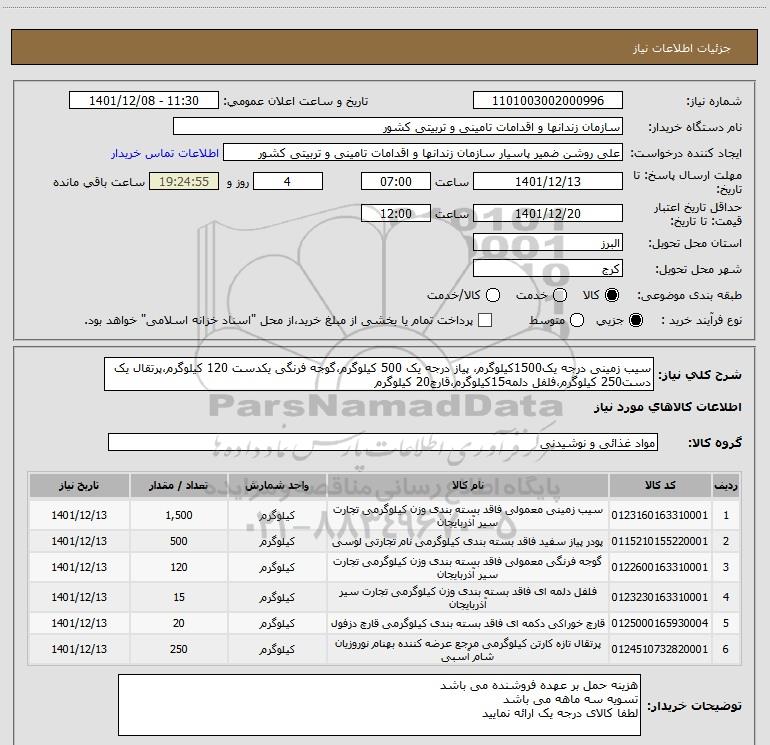Click the گروه کالا field مواد غذائی و نوشیدنی
The image size is (770, 745).
(x=383, y=442)
